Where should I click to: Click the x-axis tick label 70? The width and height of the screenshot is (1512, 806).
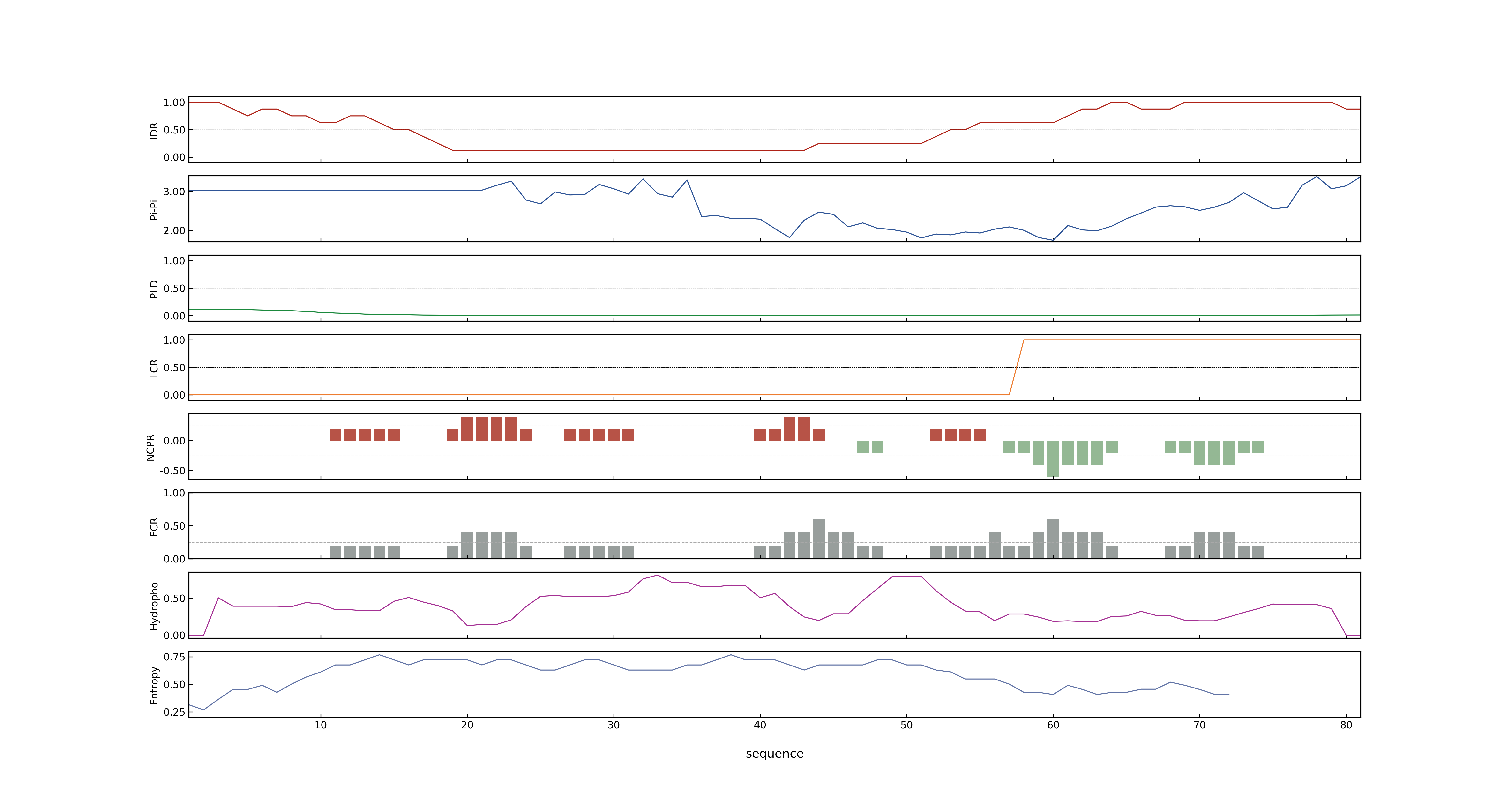tap(1199, 725)
